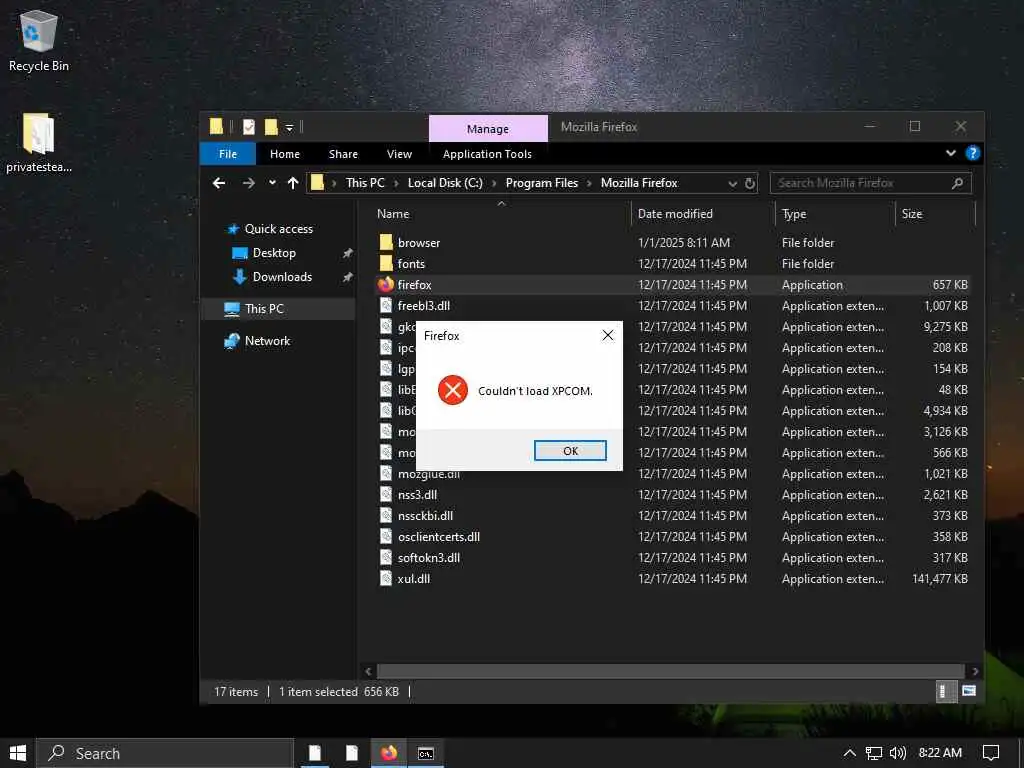Click the 1/1/2025 8:11 AM date cell

point(684,242)
